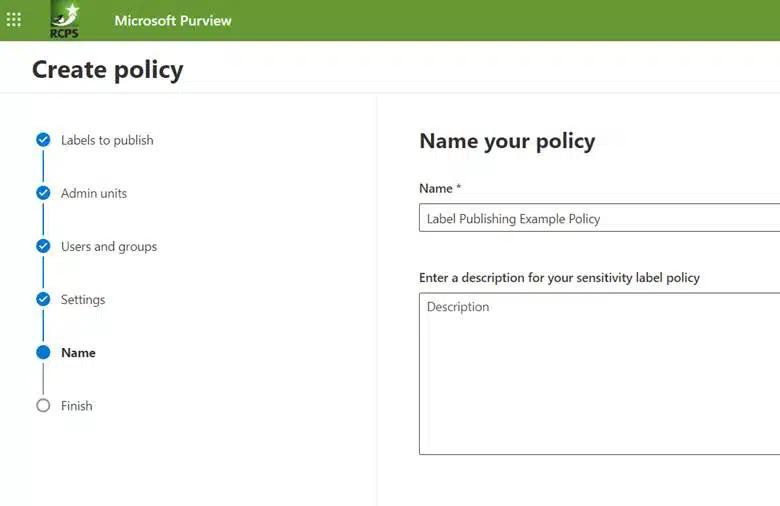
Task: Click into the Description text area
Action: click(x=599, y=374)
